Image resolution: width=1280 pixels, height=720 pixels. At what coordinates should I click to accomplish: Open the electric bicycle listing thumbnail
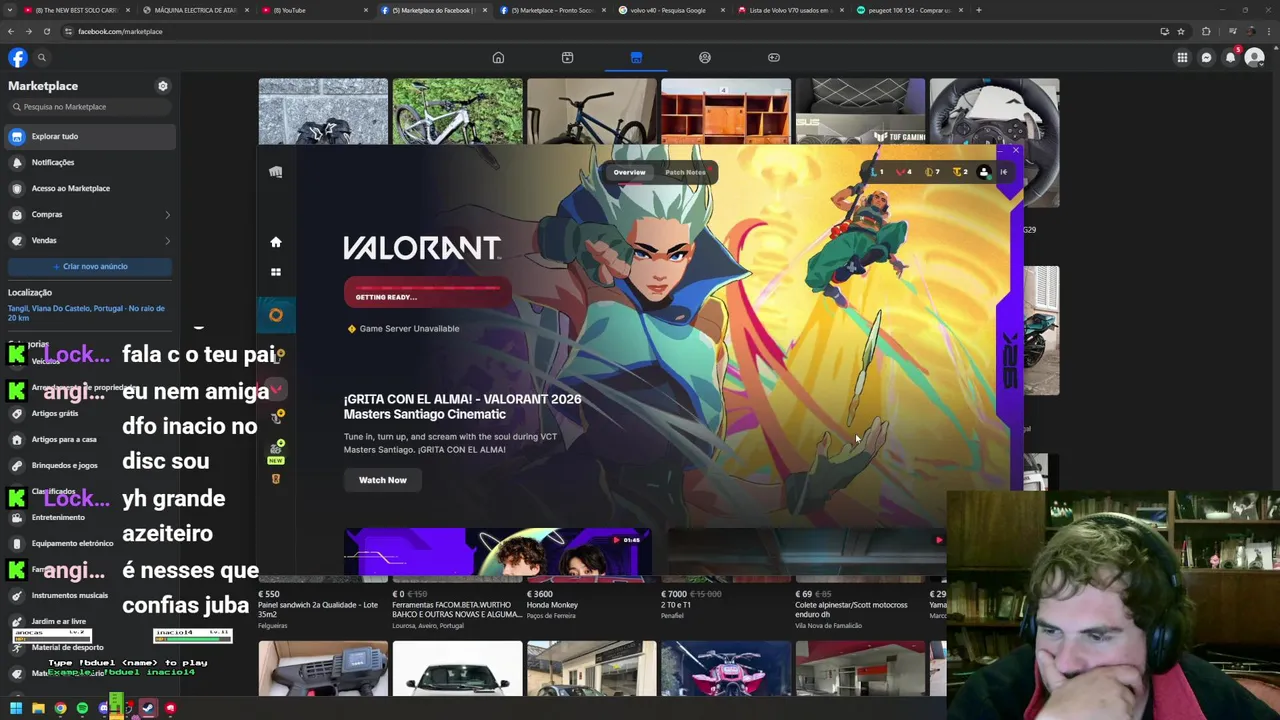457,112
